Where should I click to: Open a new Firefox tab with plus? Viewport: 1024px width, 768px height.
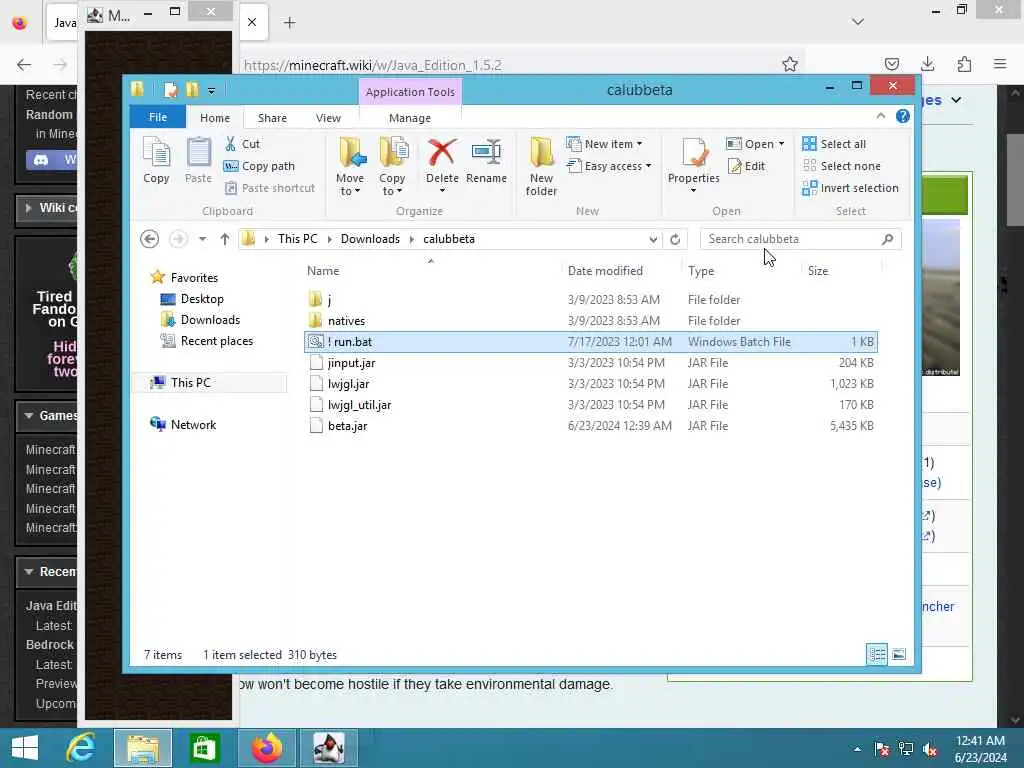coord(289,23)
